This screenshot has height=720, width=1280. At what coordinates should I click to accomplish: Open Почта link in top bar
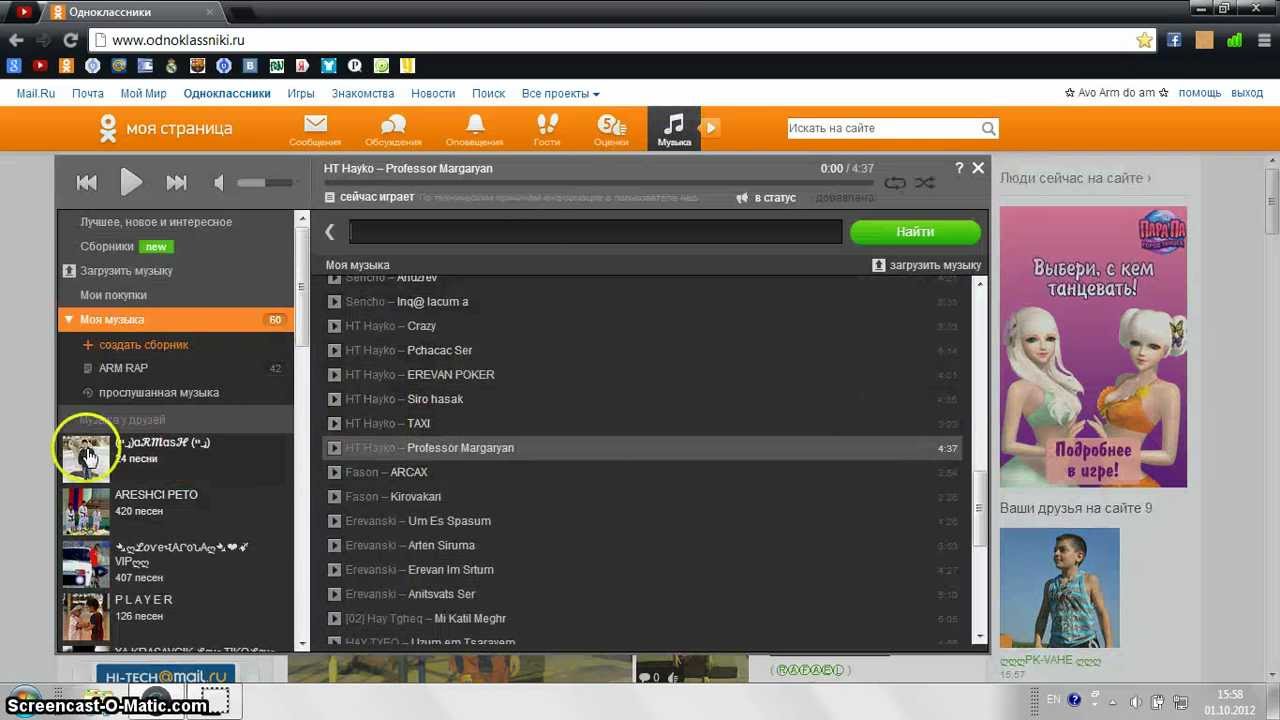coord(88,93)
